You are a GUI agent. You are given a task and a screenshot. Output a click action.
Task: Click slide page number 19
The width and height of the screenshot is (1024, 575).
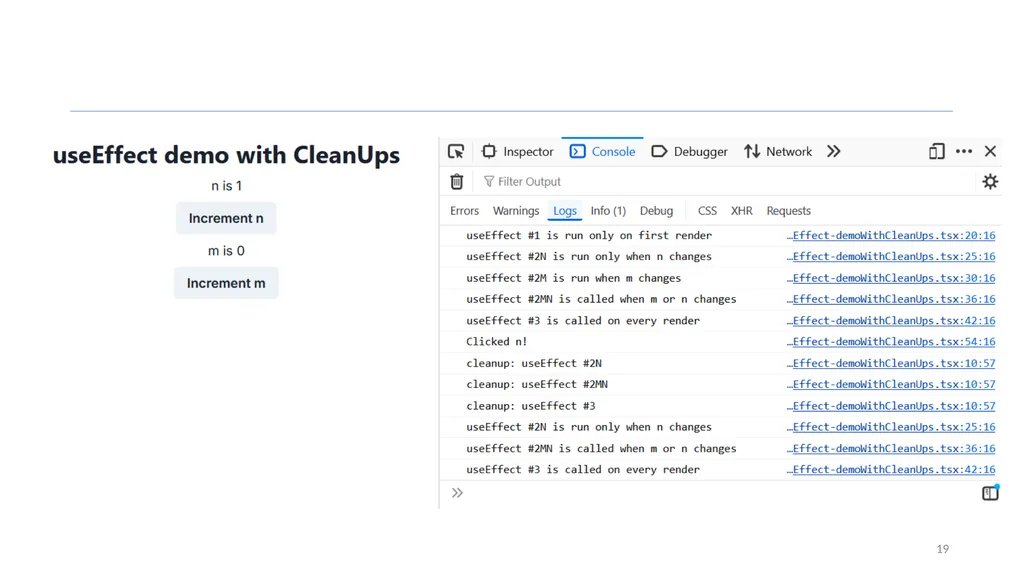coord(942,549)
